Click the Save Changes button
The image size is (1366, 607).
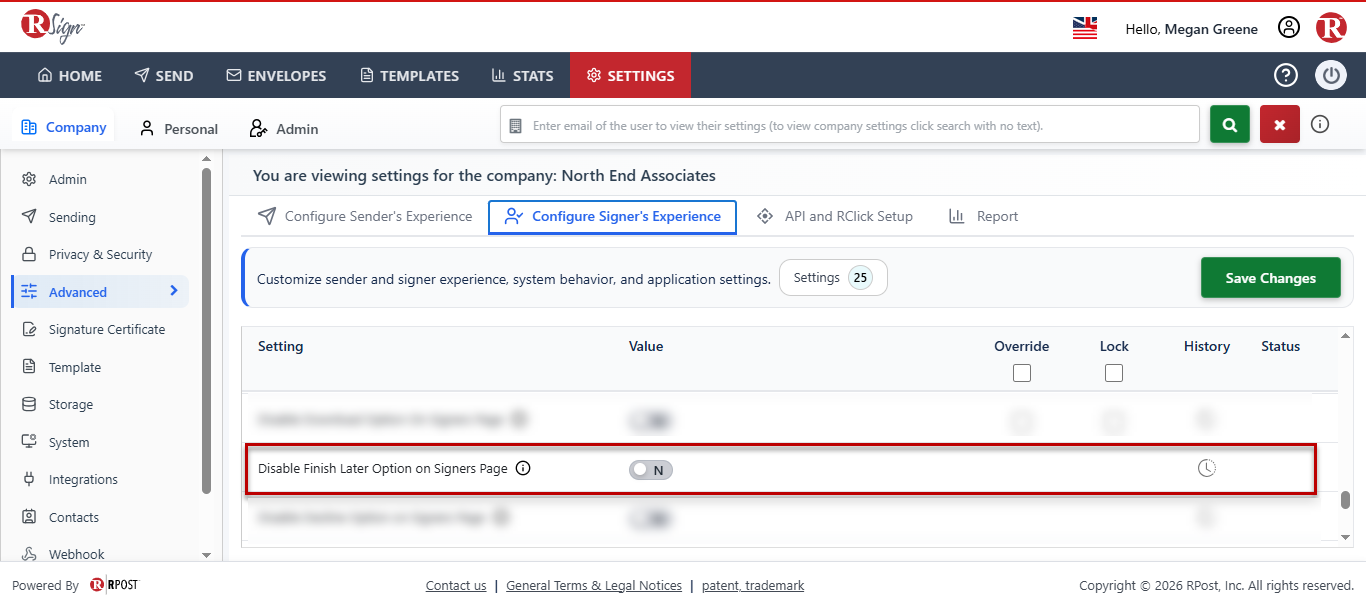point(1271,278)
